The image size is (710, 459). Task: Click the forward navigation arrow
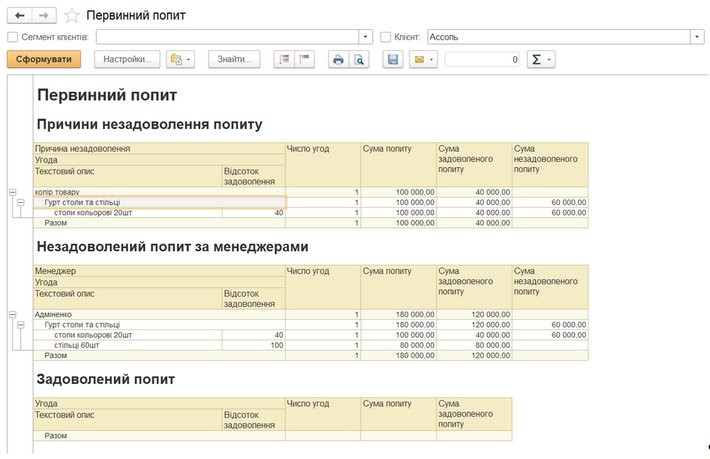pyautogui.click(x=44, y=16)
